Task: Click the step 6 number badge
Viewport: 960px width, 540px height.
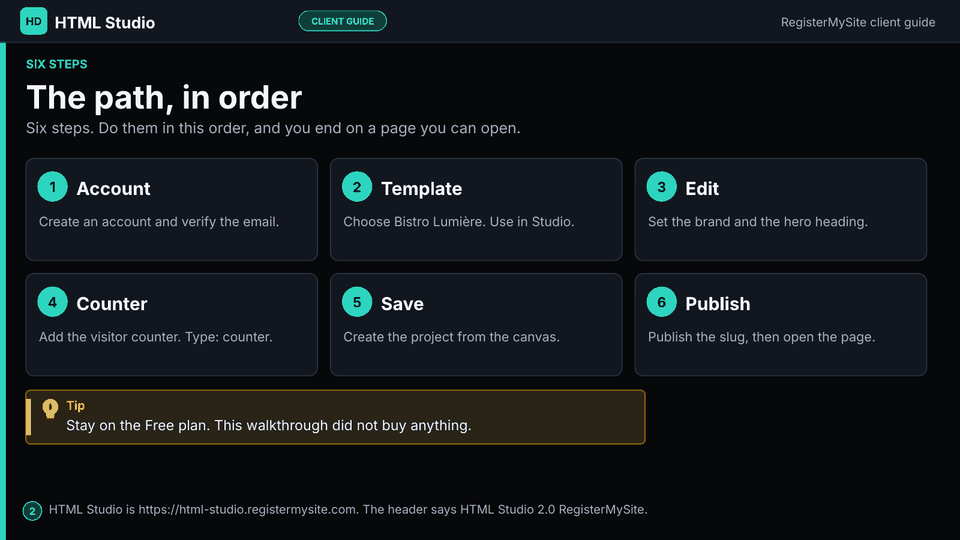Action: pyautogui.click(x=661, y=302)
